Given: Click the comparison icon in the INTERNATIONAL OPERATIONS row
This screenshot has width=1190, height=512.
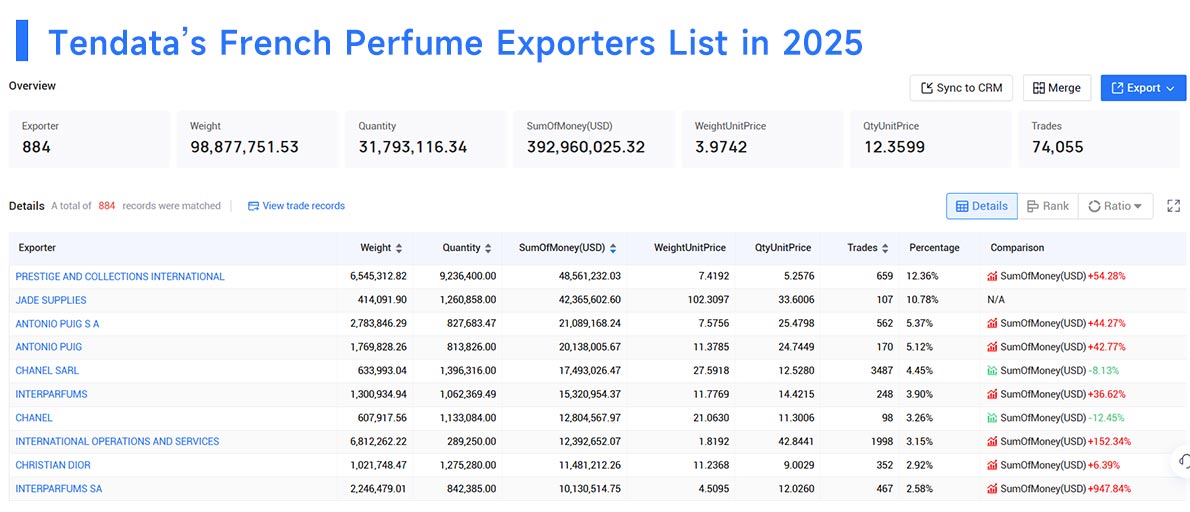Looking at the screenshot, I should [992, 441].
